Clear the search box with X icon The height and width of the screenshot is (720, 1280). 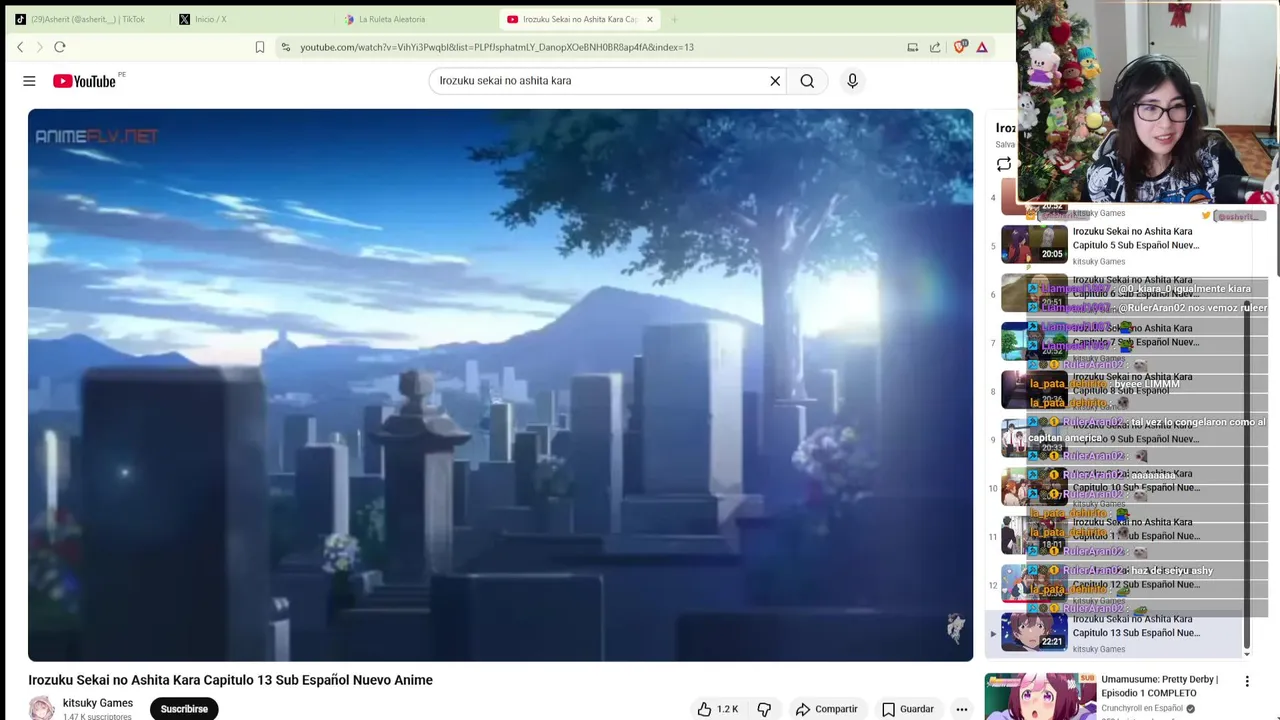(775, 81)
